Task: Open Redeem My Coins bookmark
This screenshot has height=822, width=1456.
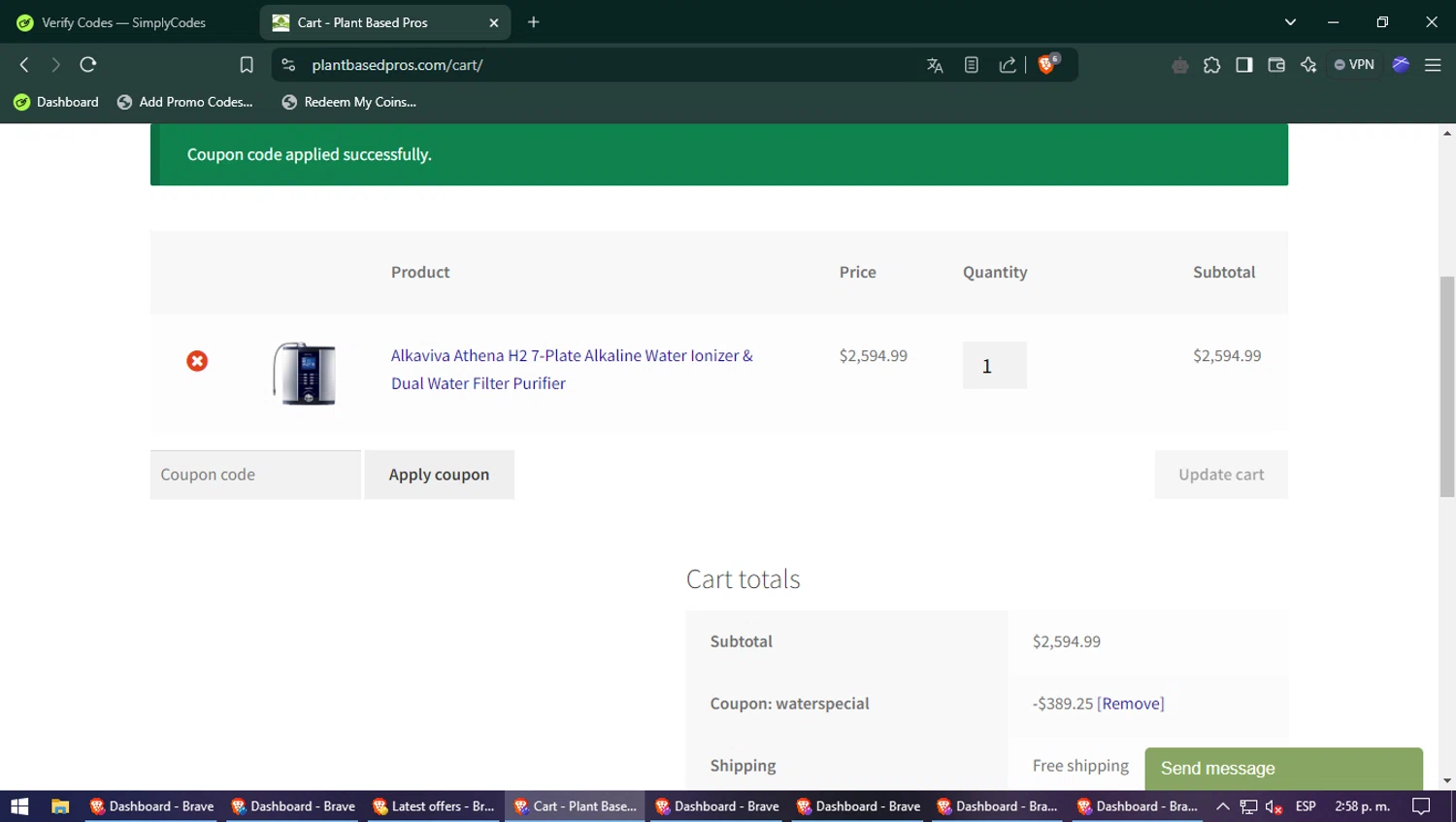Action: pos(348,102)
